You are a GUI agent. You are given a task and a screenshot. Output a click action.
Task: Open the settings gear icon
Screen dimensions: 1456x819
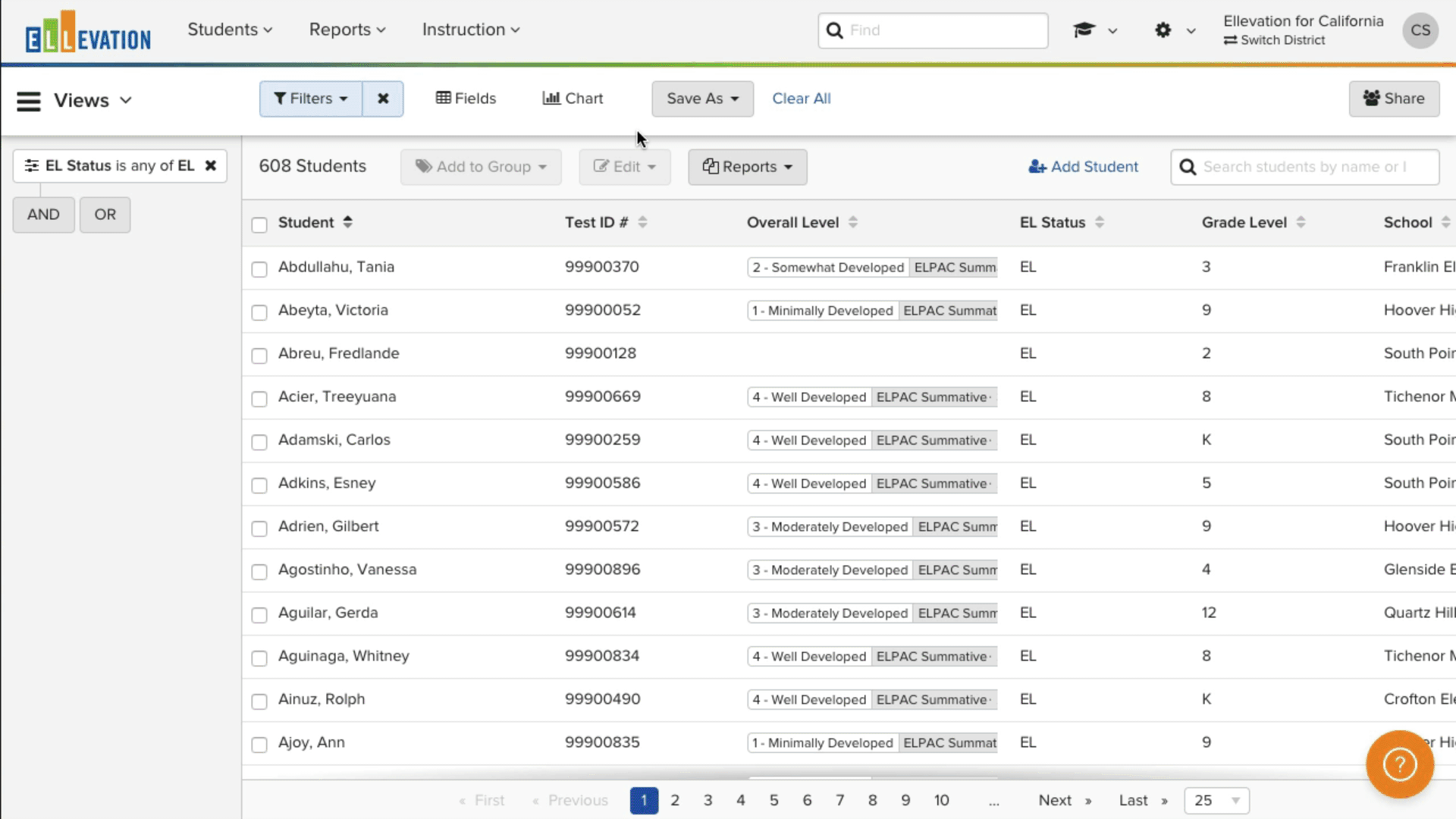coord(1163,30)
